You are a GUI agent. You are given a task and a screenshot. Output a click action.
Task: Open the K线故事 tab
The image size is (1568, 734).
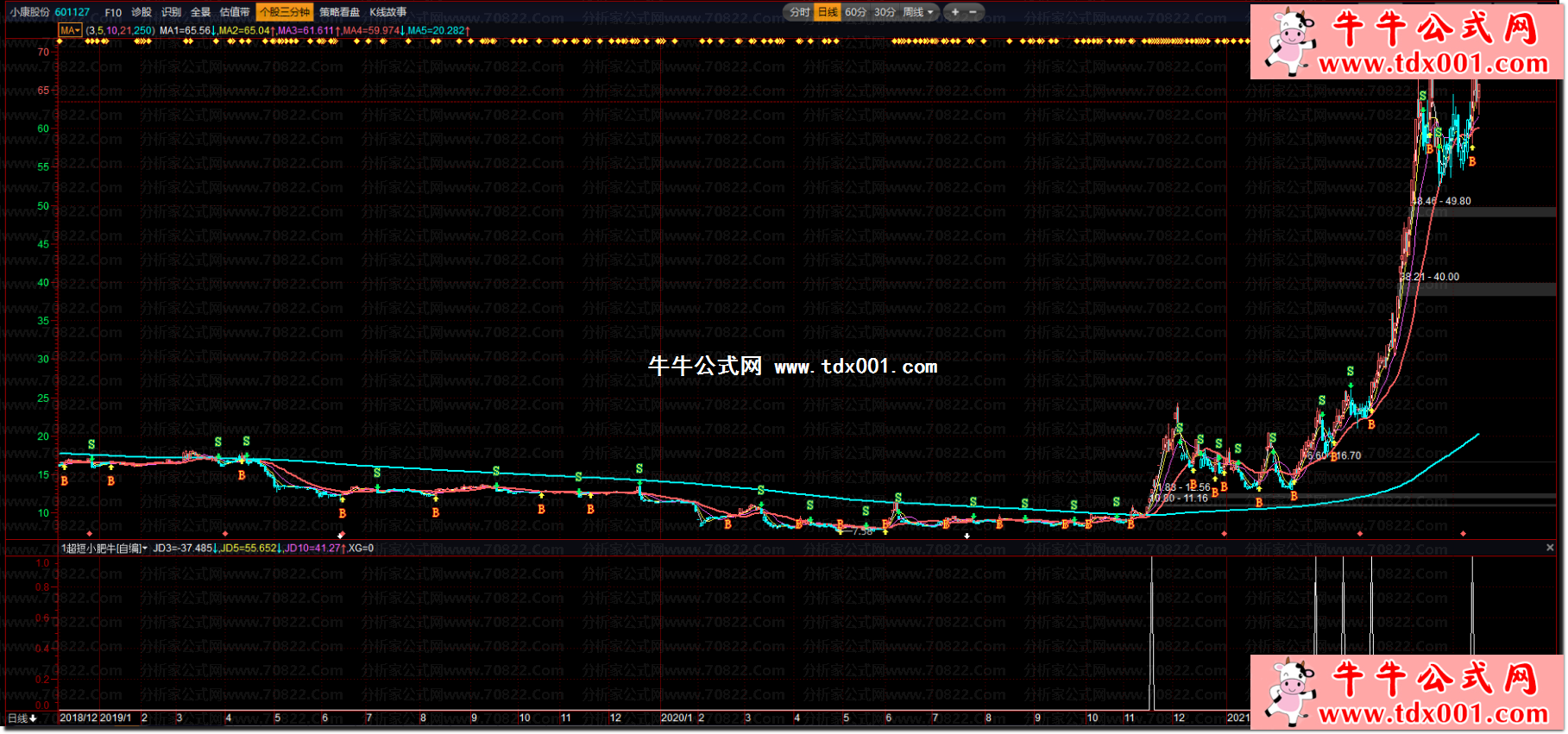(x=388, y=12)
